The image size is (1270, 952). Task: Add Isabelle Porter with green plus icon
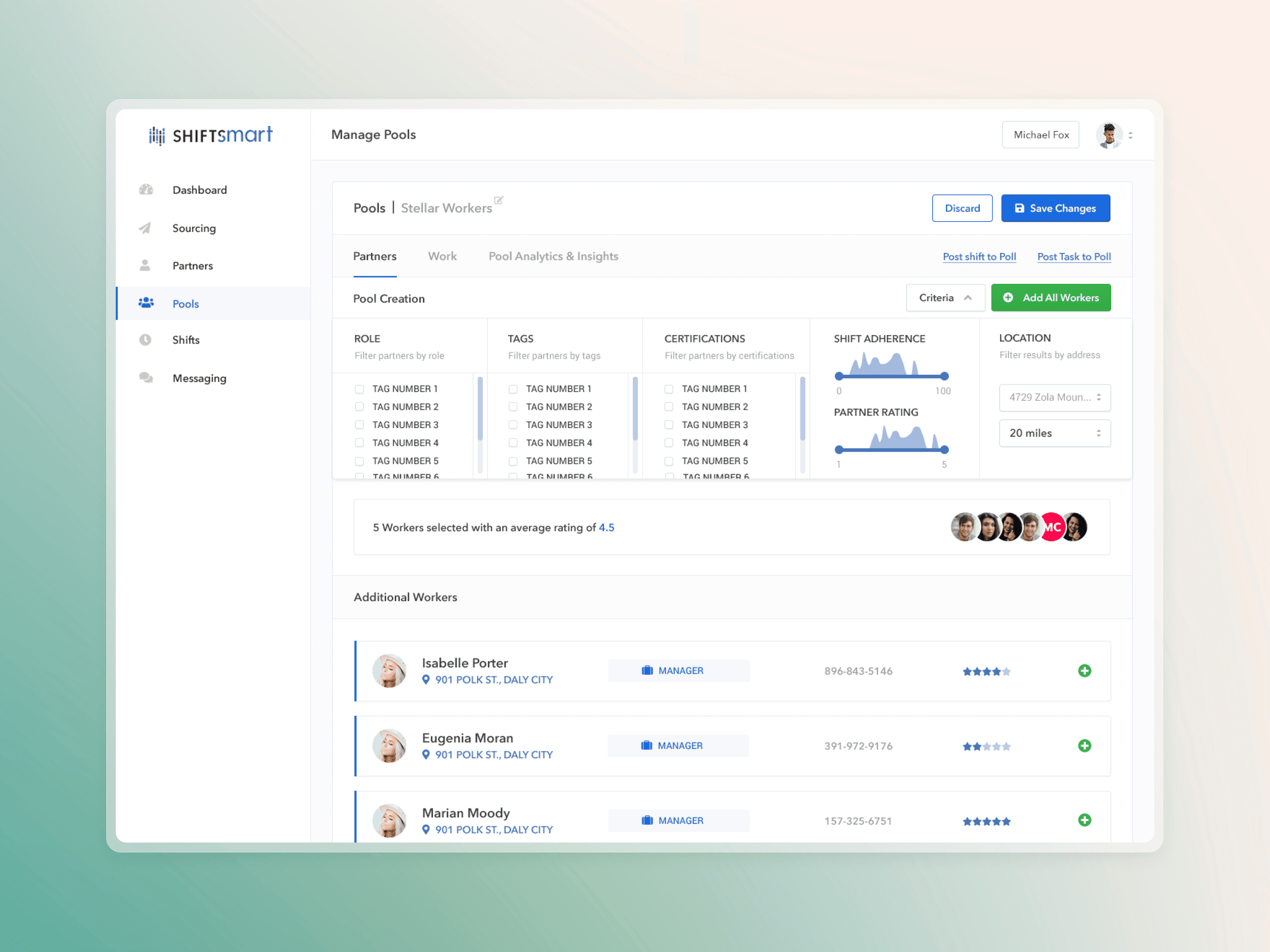click(1084, 670)
